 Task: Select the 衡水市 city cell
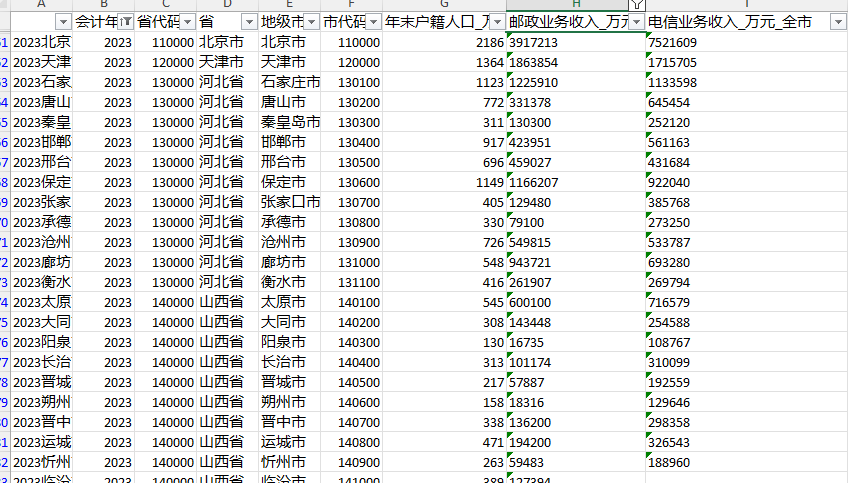[x=289, y=282]
